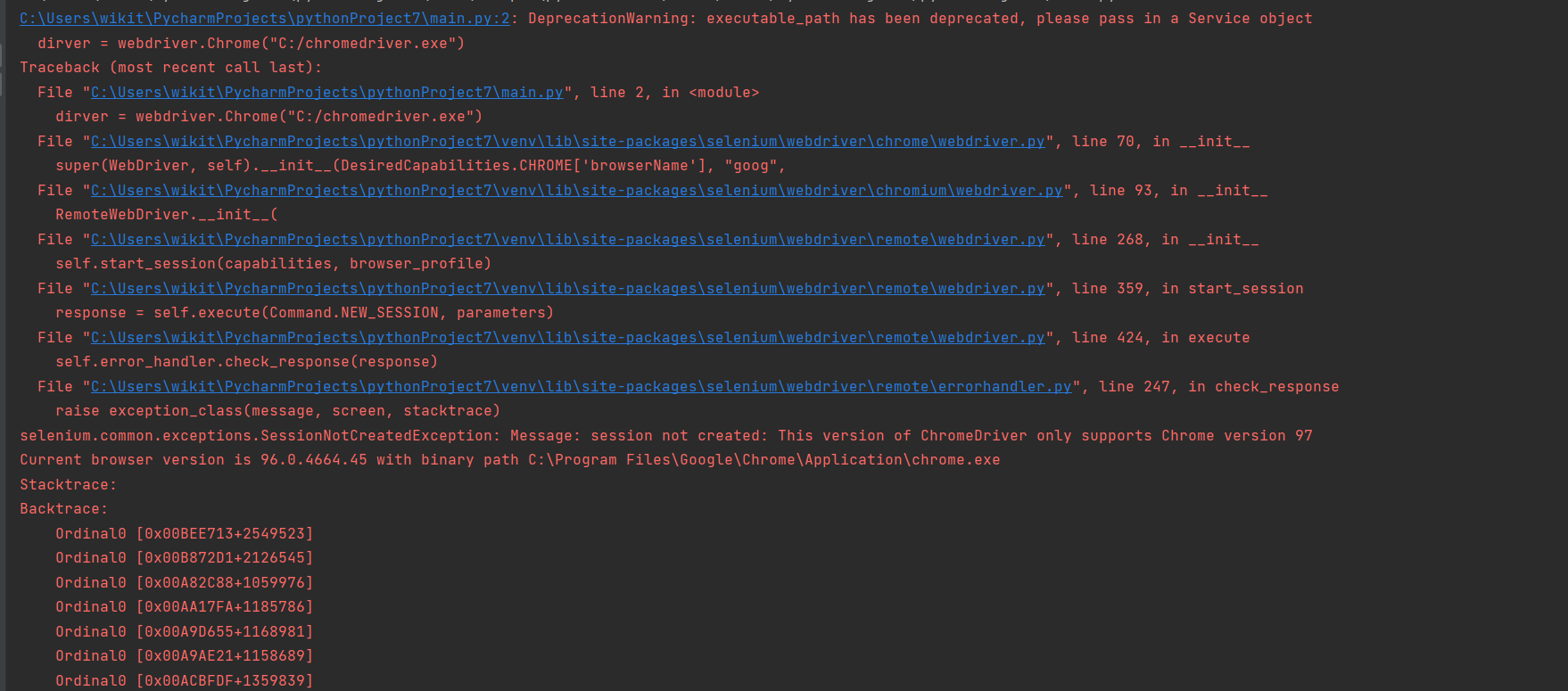This screenshot has width=1568, height=691.
Task: Click the SessionNotCreatedException message text
Action: coord(665,436)
